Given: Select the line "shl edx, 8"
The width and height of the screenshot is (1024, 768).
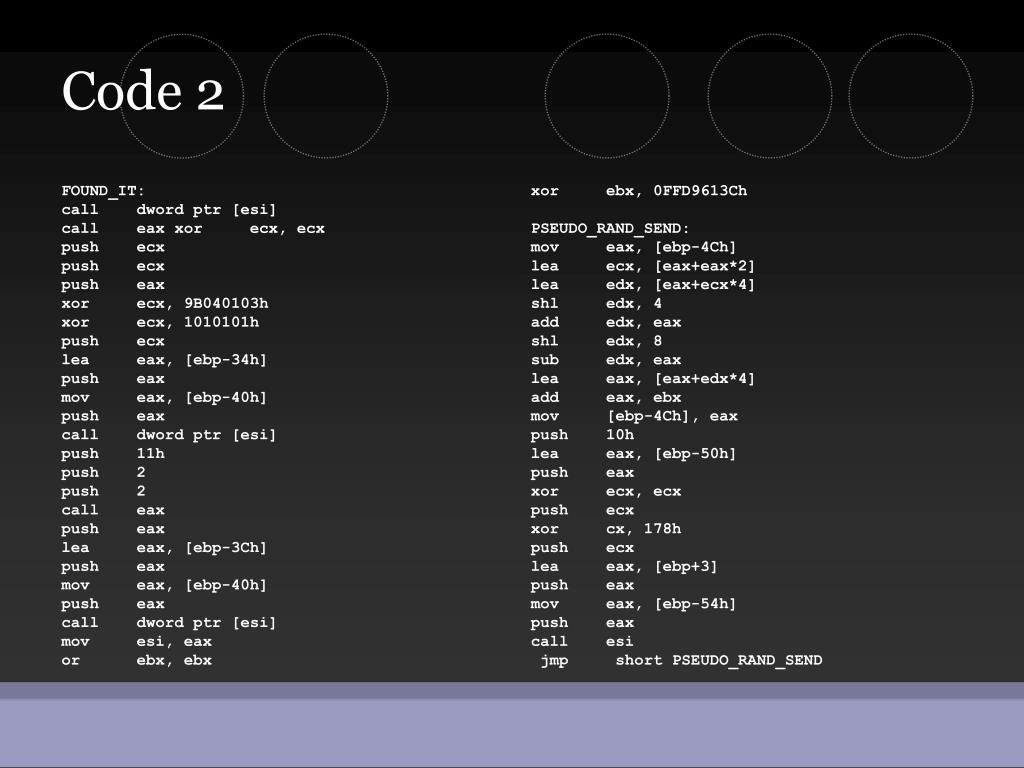Looking at the screenshot, I should (596, 341).
